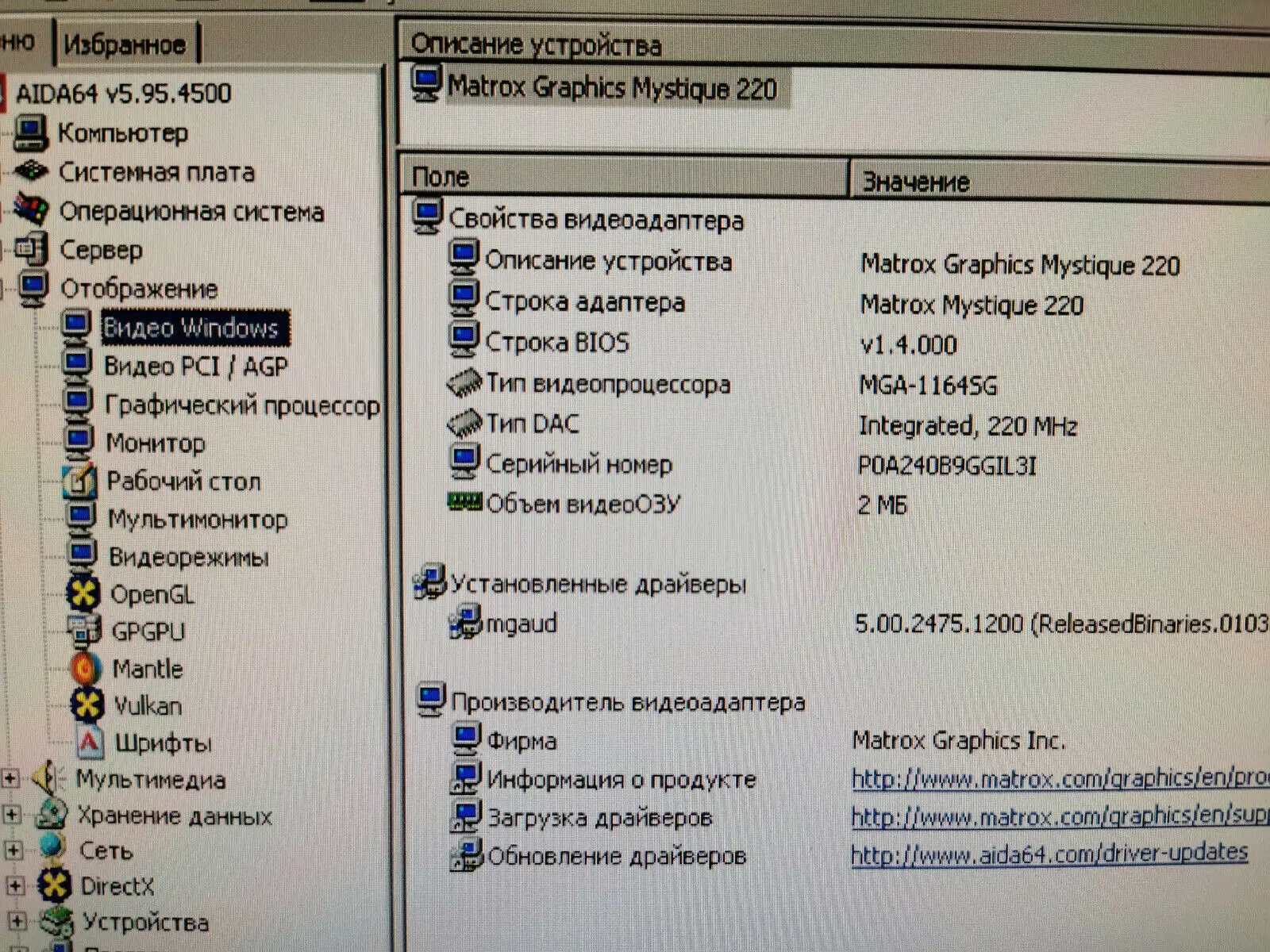Open the Избранное tab
The width and height of the screenshot is (1270, 952).
click(125, 44)
